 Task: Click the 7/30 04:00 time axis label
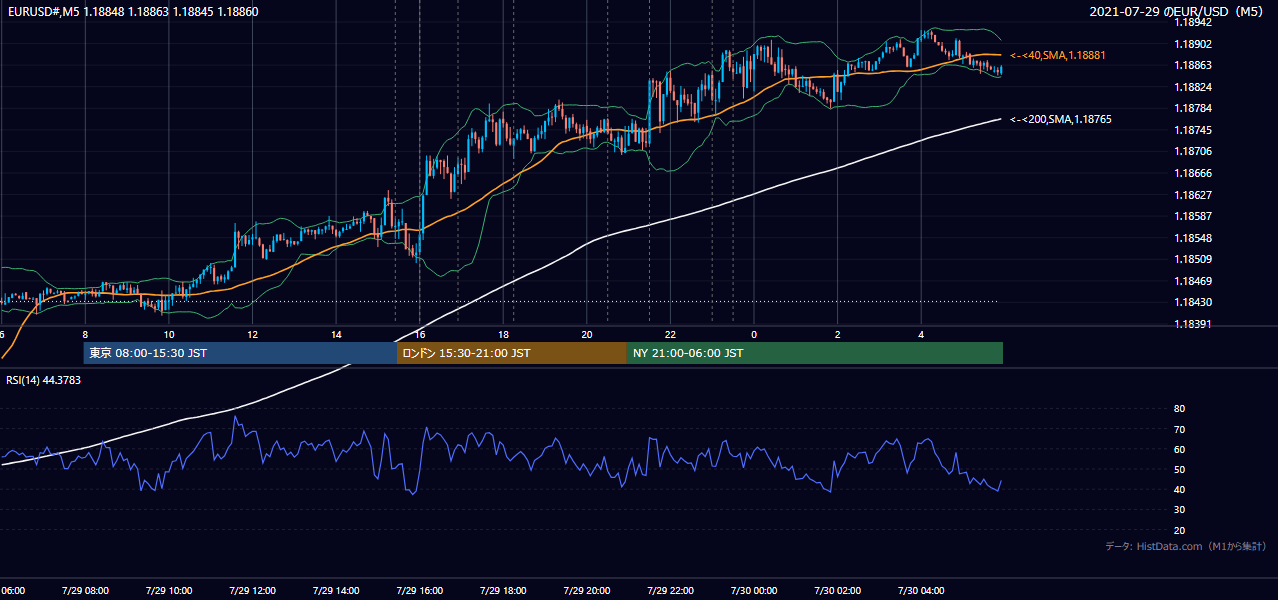pos(921,590)
